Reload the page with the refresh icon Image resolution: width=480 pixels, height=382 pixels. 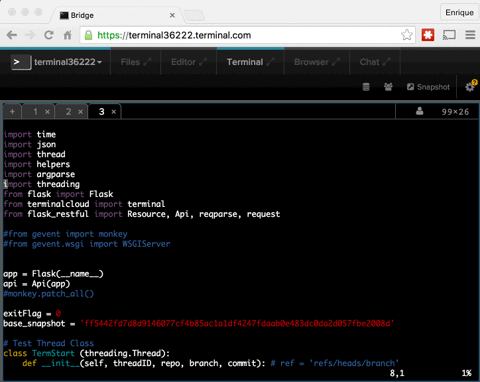click(x=49, y=35)
